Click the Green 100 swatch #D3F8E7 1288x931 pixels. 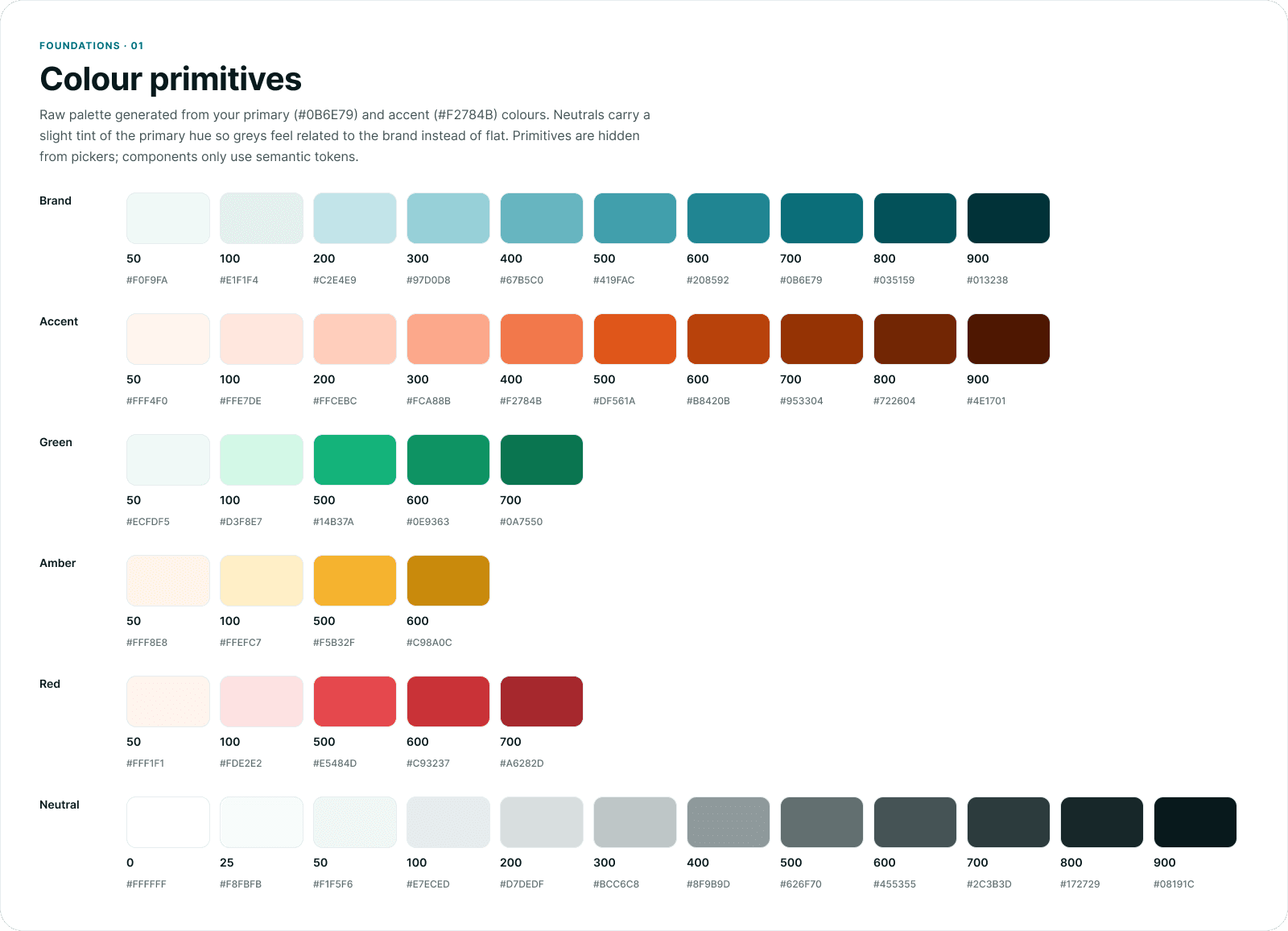point(262,460)
